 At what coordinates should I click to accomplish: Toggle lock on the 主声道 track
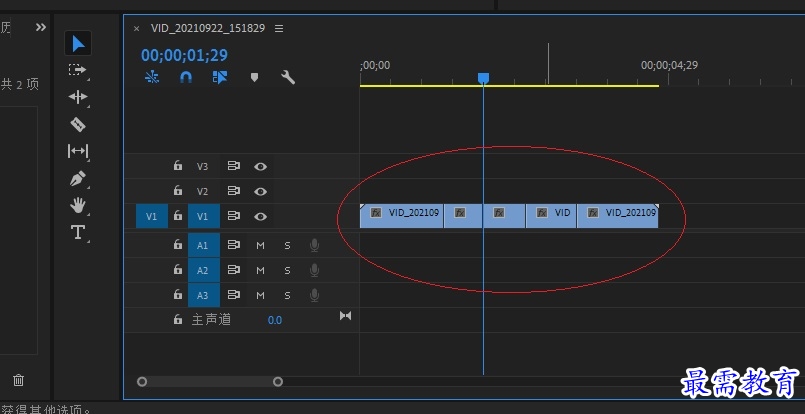coord(178,319)
